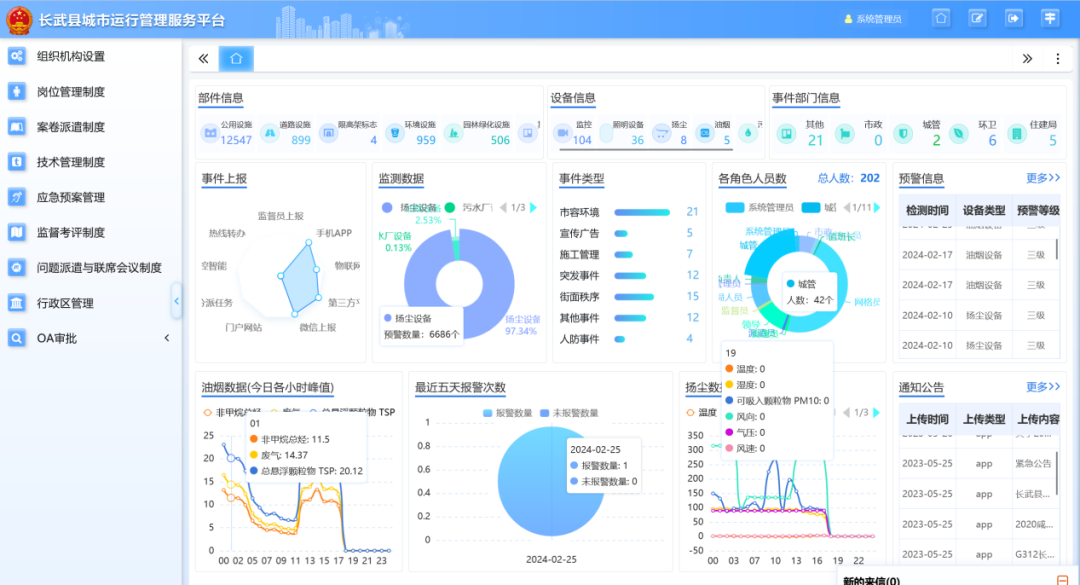
Task: Click 更多>> link in 通知公告 panel
Action: [x=1043, y=387]
